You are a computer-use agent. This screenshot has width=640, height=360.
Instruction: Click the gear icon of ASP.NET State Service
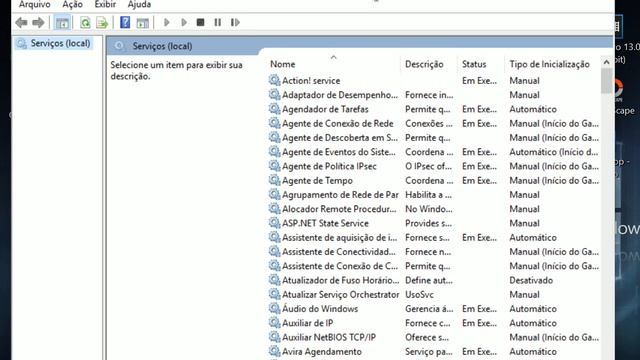[274, 223]
